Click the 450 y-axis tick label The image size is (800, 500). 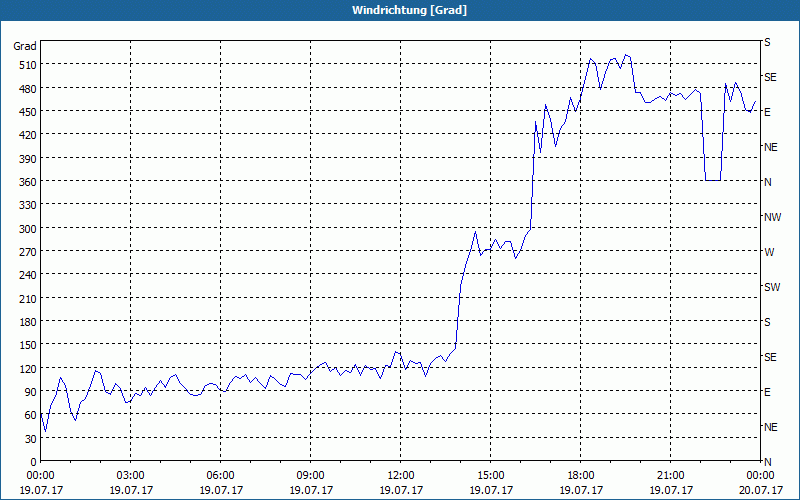click(x=28, y=112)
